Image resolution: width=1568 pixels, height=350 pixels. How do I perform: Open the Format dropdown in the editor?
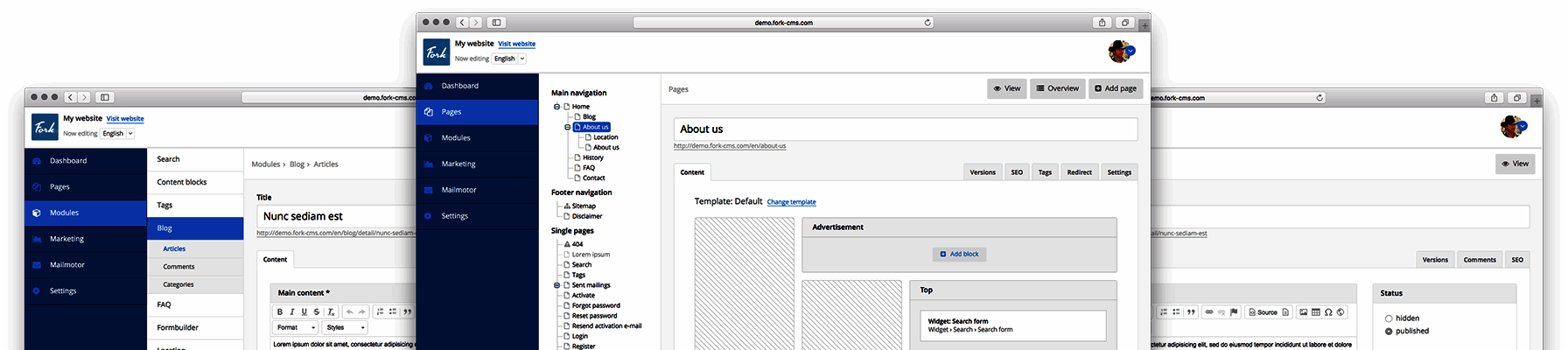(x=296, y=327)
